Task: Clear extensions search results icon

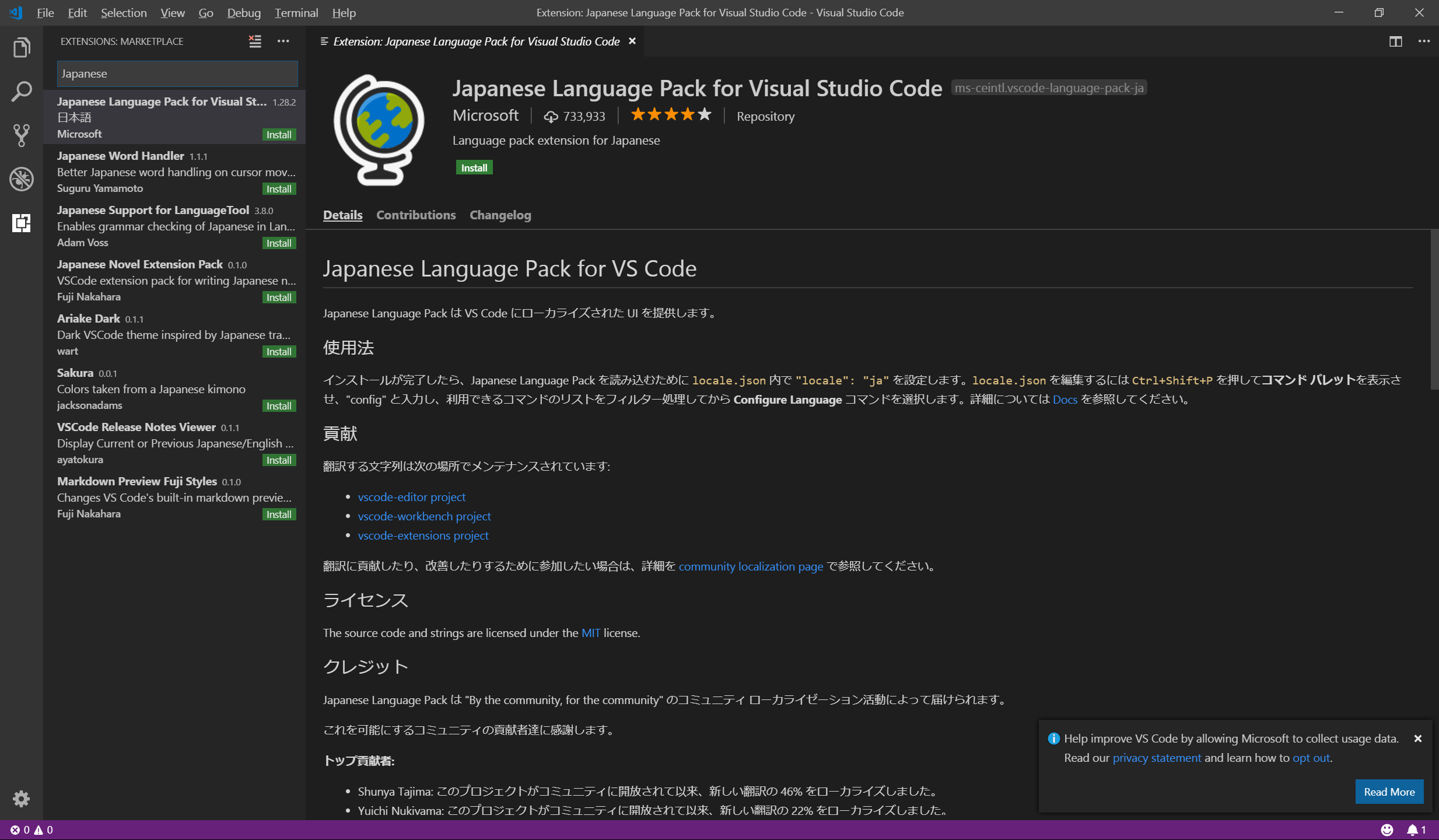Action: 255,41
